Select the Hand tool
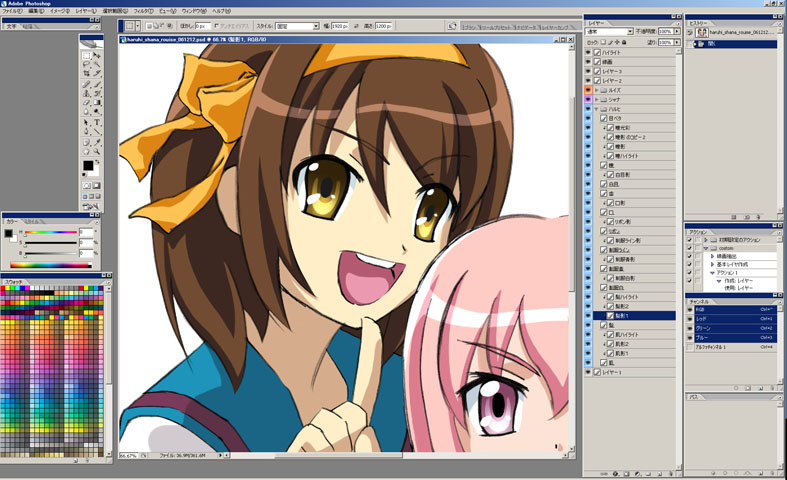 coord(86,152)
